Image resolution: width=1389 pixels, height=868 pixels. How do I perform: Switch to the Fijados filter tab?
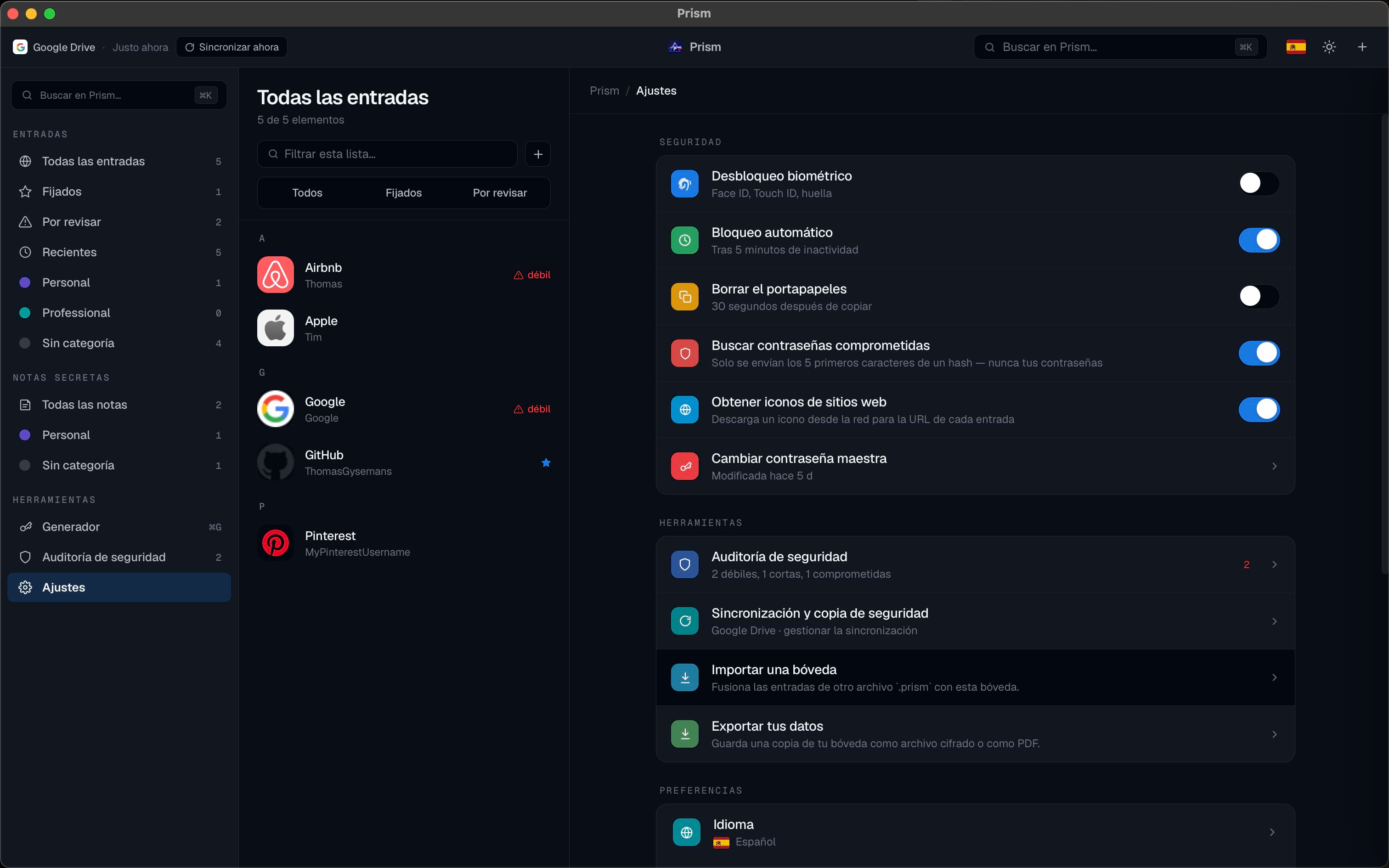pyautogui.click(x=403, y=193)
